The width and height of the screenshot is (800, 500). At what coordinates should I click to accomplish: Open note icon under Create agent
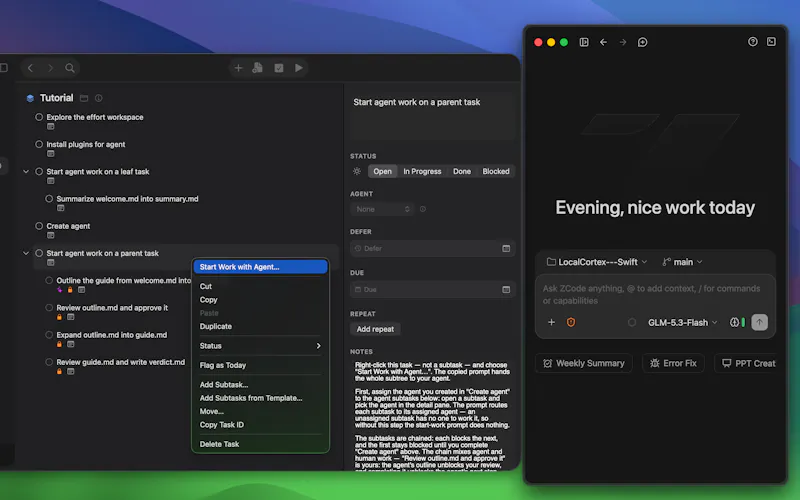point(51,235)
